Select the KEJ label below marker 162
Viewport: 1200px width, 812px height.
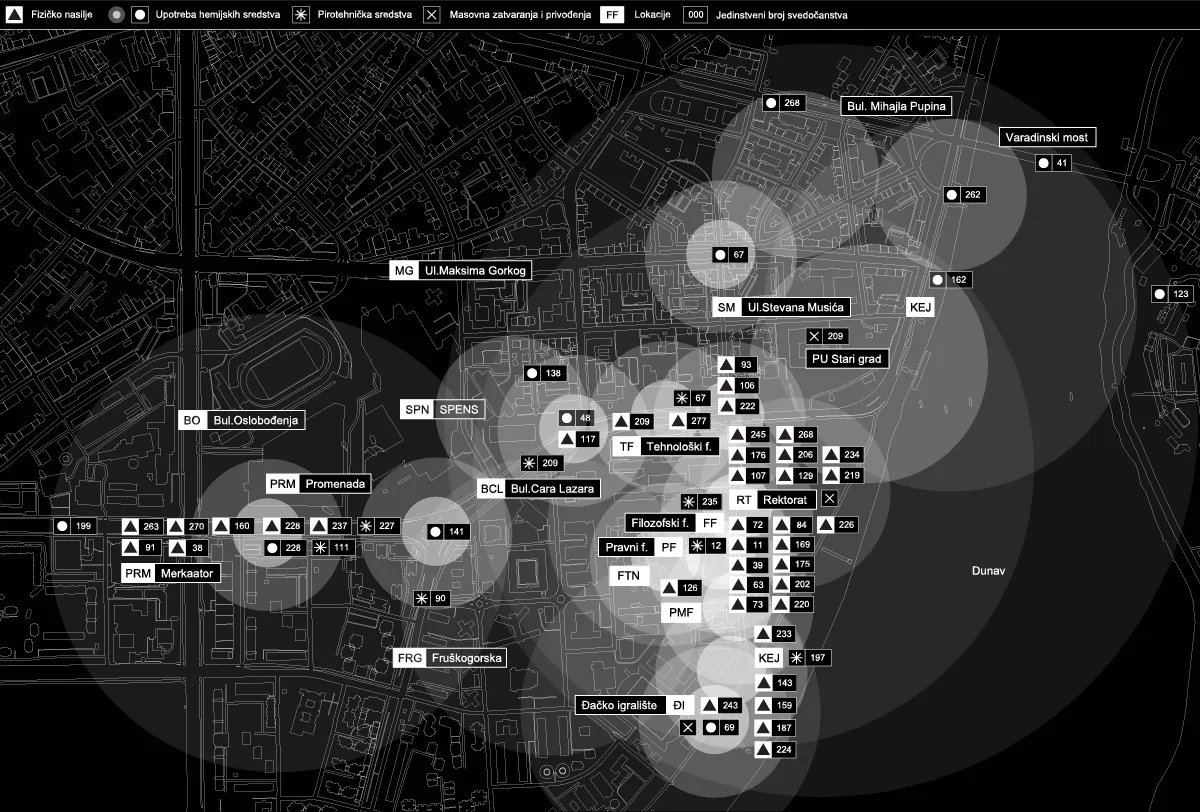[920, 308]
